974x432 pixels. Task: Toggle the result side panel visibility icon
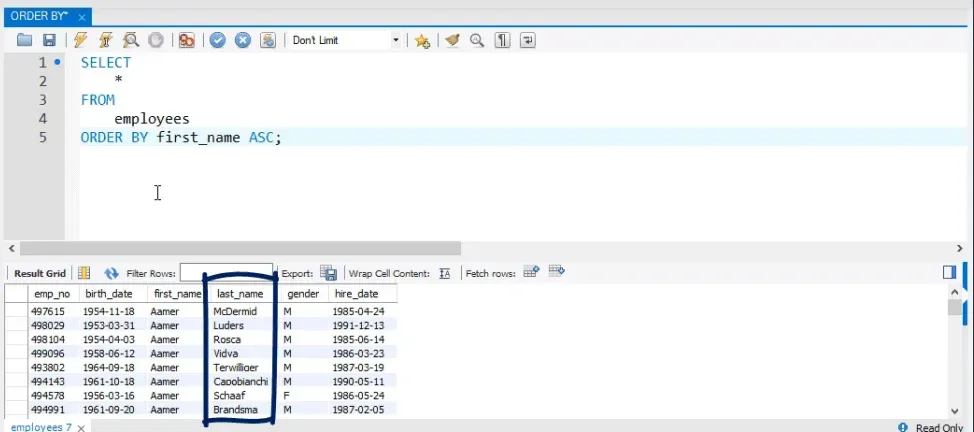click(949, 272)
